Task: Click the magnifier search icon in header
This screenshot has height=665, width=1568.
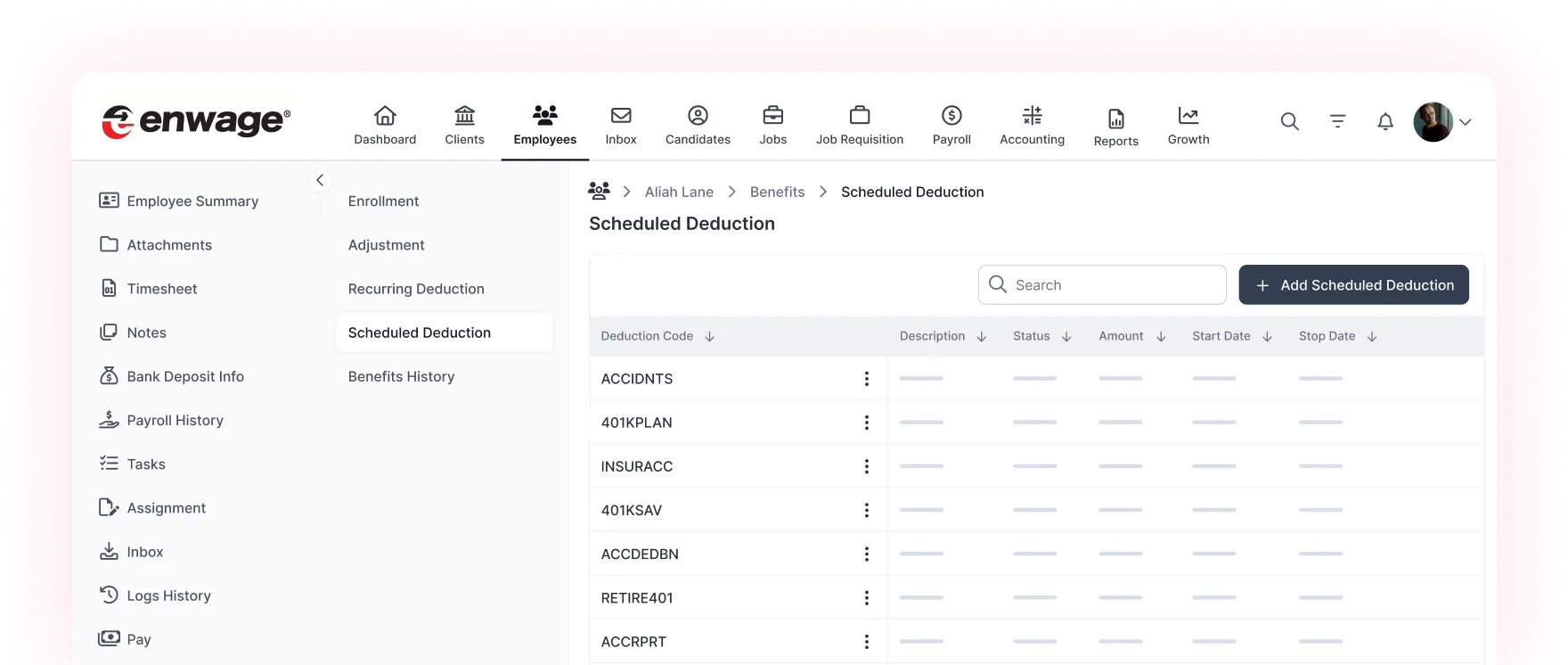Action: coord(1289,121)
